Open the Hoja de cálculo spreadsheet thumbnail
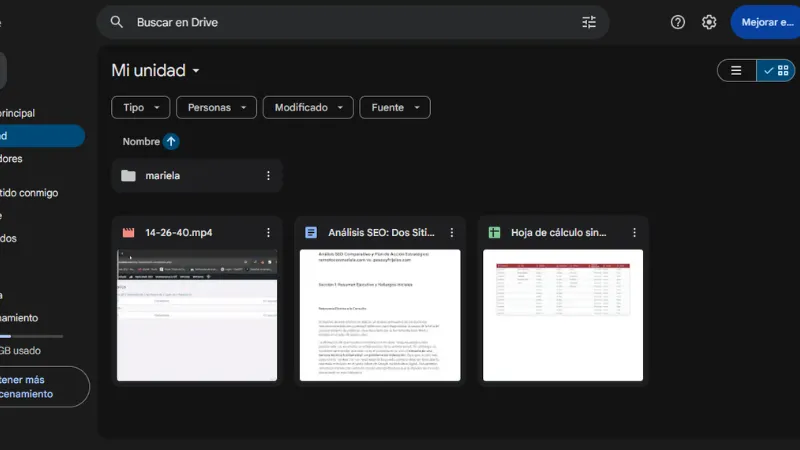 [x=563, y=315]
